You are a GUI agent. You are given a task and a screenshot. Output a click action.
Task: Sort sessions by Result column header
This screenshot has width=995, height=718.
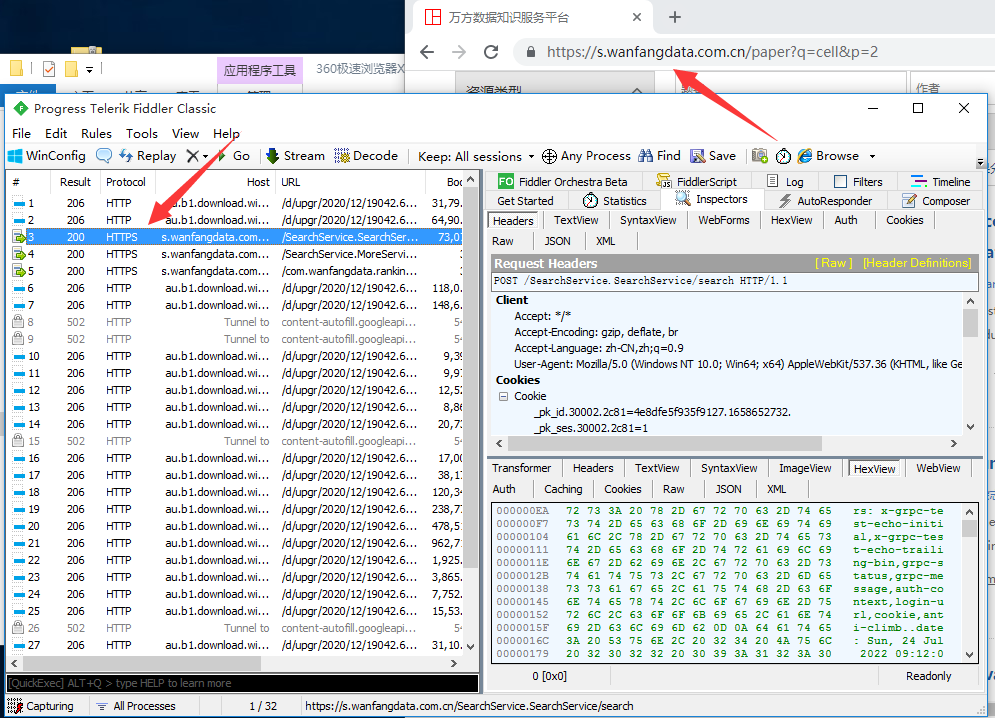(x=76, y=182)
